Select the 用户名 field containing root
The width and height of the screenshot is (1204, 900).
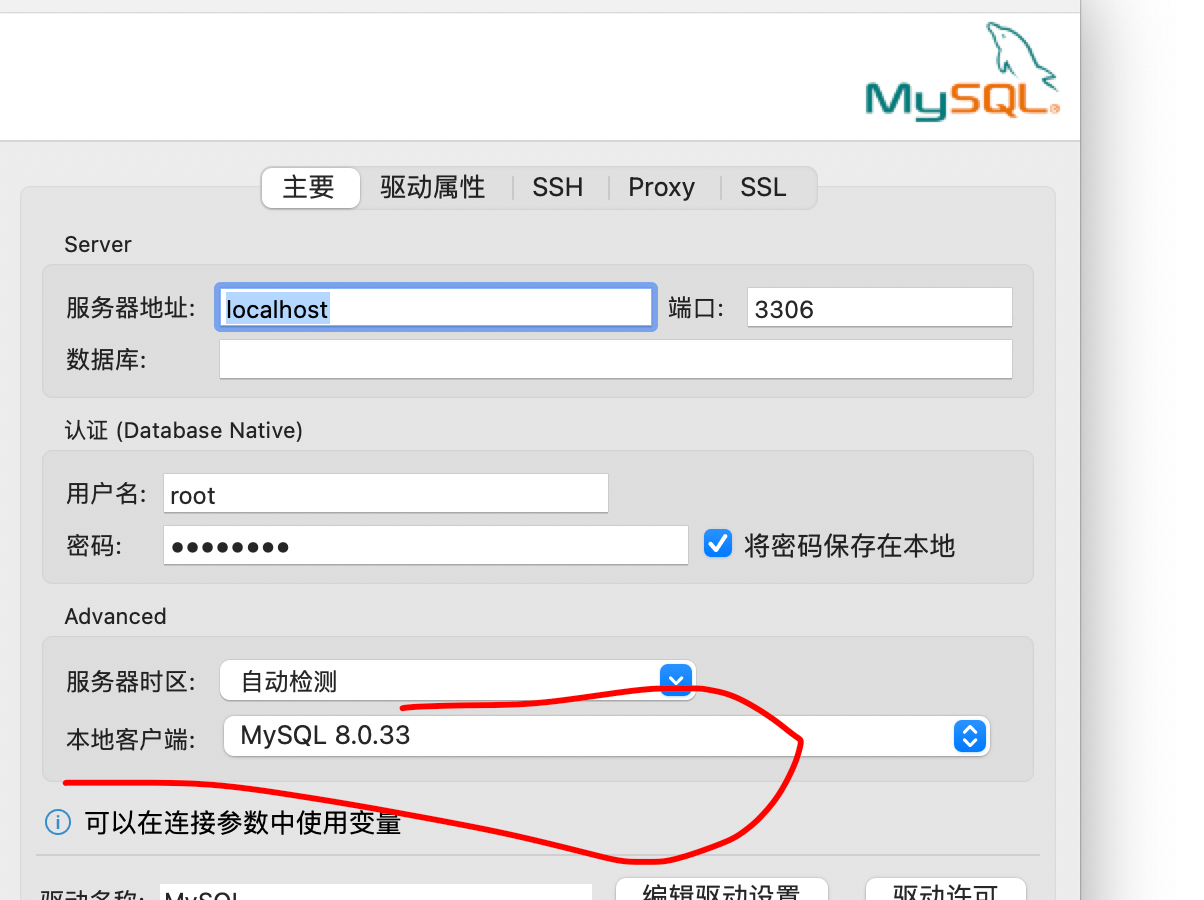385,495
